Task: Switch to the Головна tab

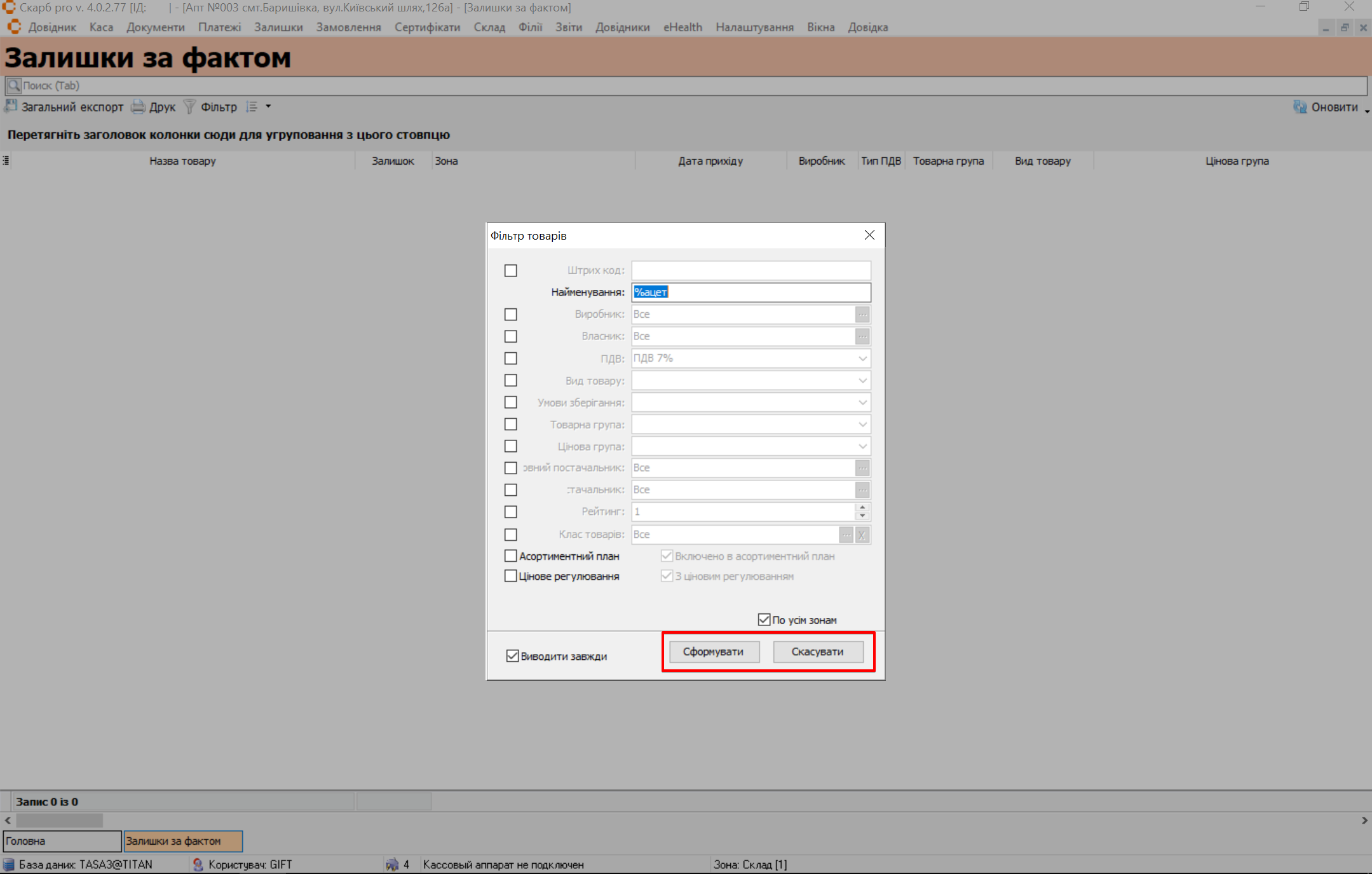Action: pos(62,841)
